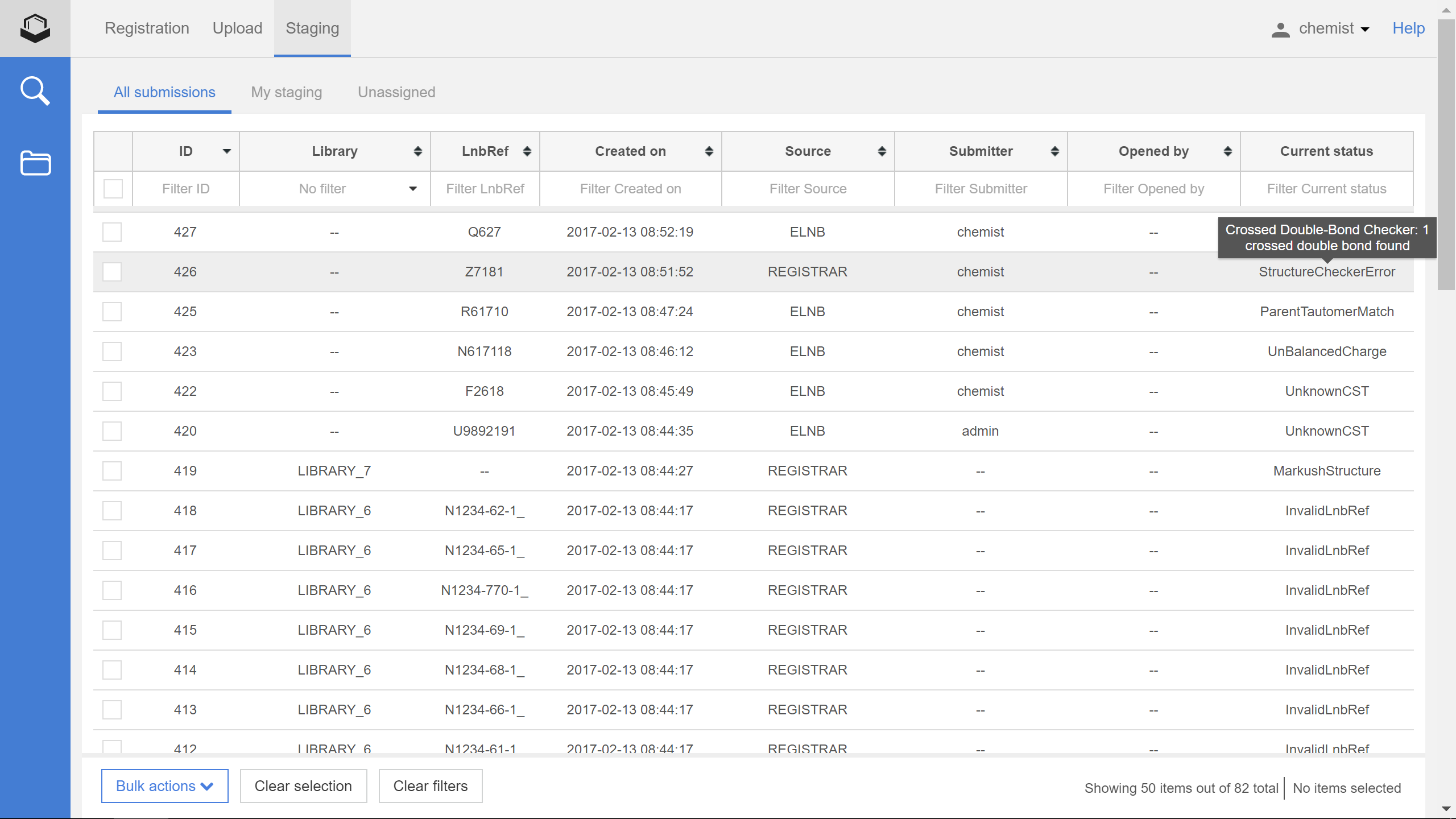Click the Filter Created on input field
The image size is (1456, 819).
[x=631, y=189]
